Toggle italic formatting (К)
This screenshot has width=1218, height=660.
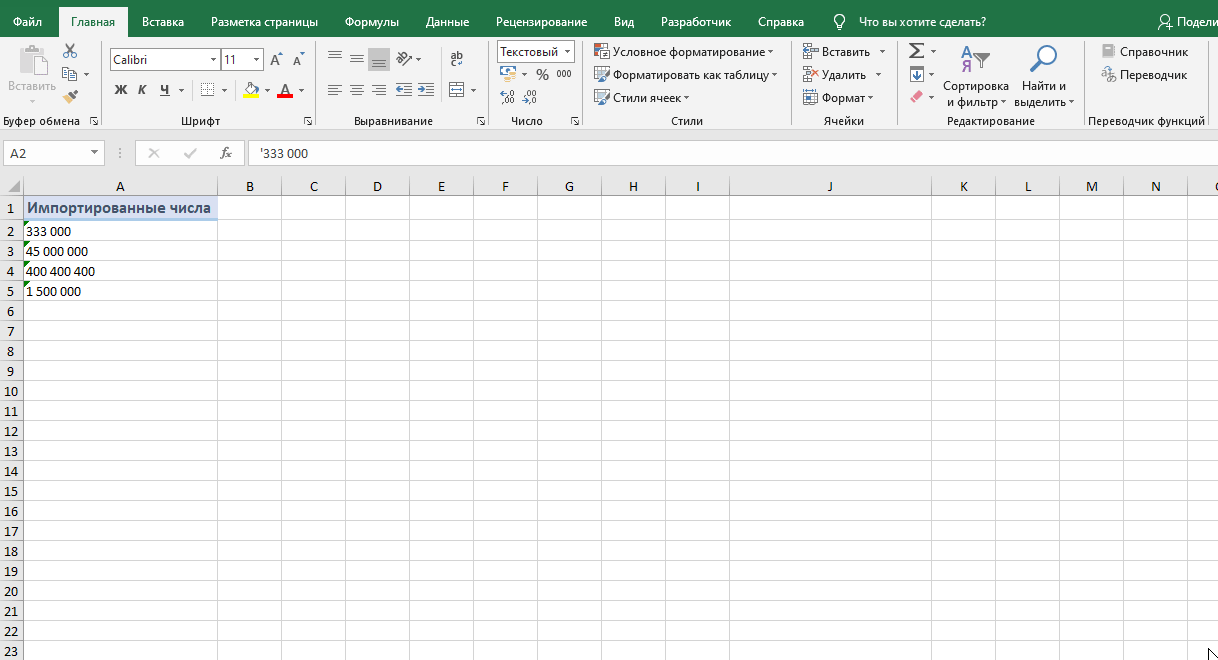[142, 90]
